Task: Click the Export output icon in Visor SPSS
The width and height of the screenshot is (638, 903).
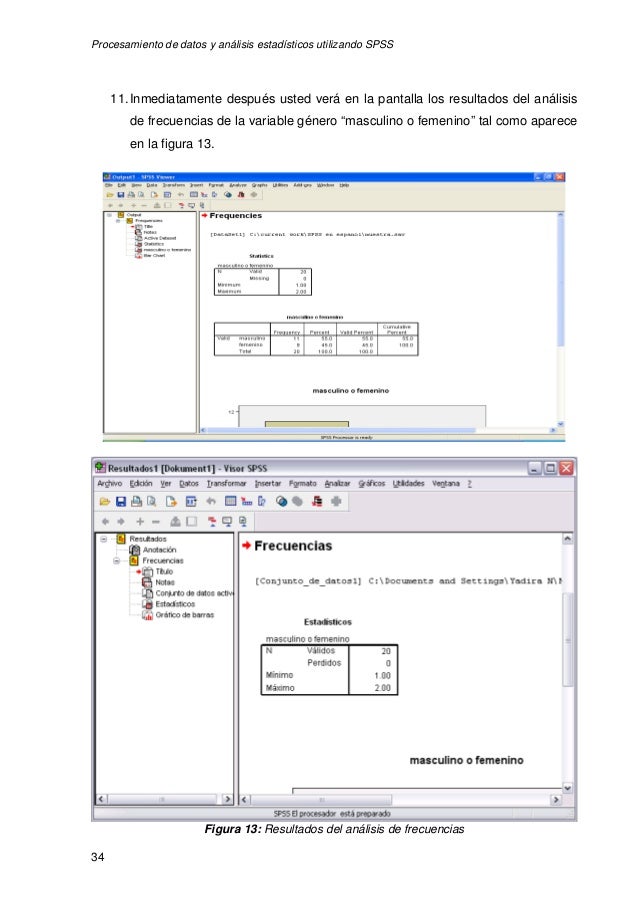Action: click(x=171, y=502)
